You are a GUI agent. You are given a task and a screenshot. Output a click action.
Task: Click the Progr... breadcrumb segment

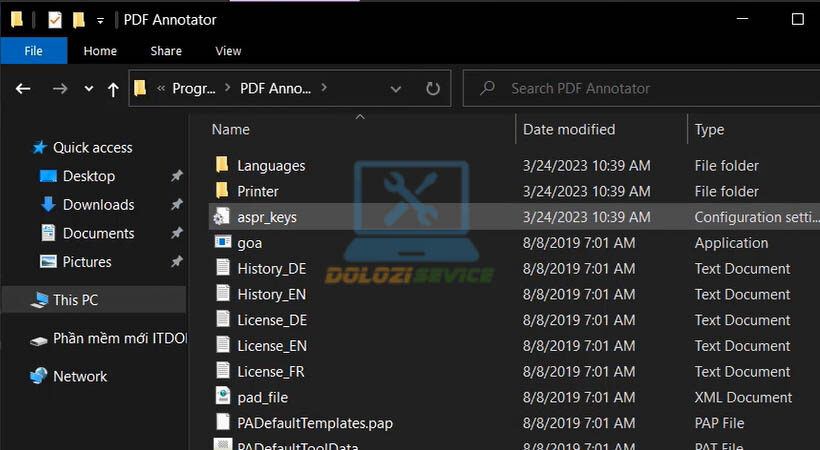193,88
